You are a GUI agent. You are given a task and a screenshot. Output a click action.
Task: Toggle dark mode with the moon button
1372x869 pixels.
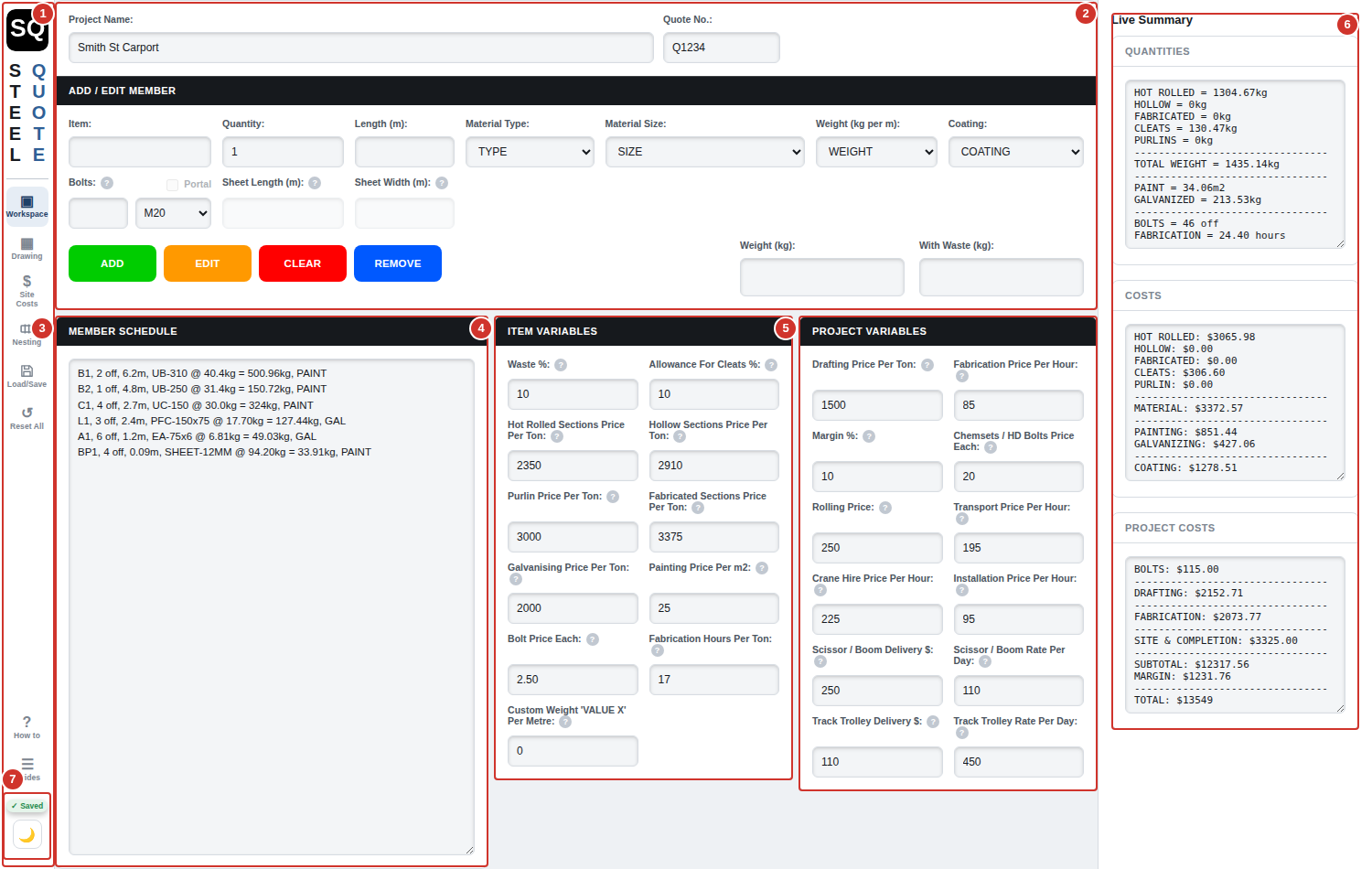tap(27, 834)
